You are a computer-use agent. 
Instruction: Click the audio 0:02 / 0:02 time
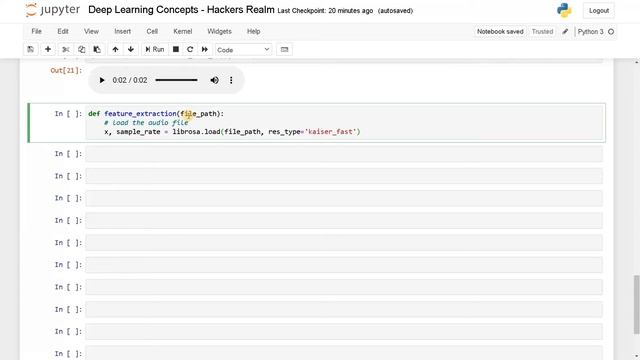(x=130, y=80)
